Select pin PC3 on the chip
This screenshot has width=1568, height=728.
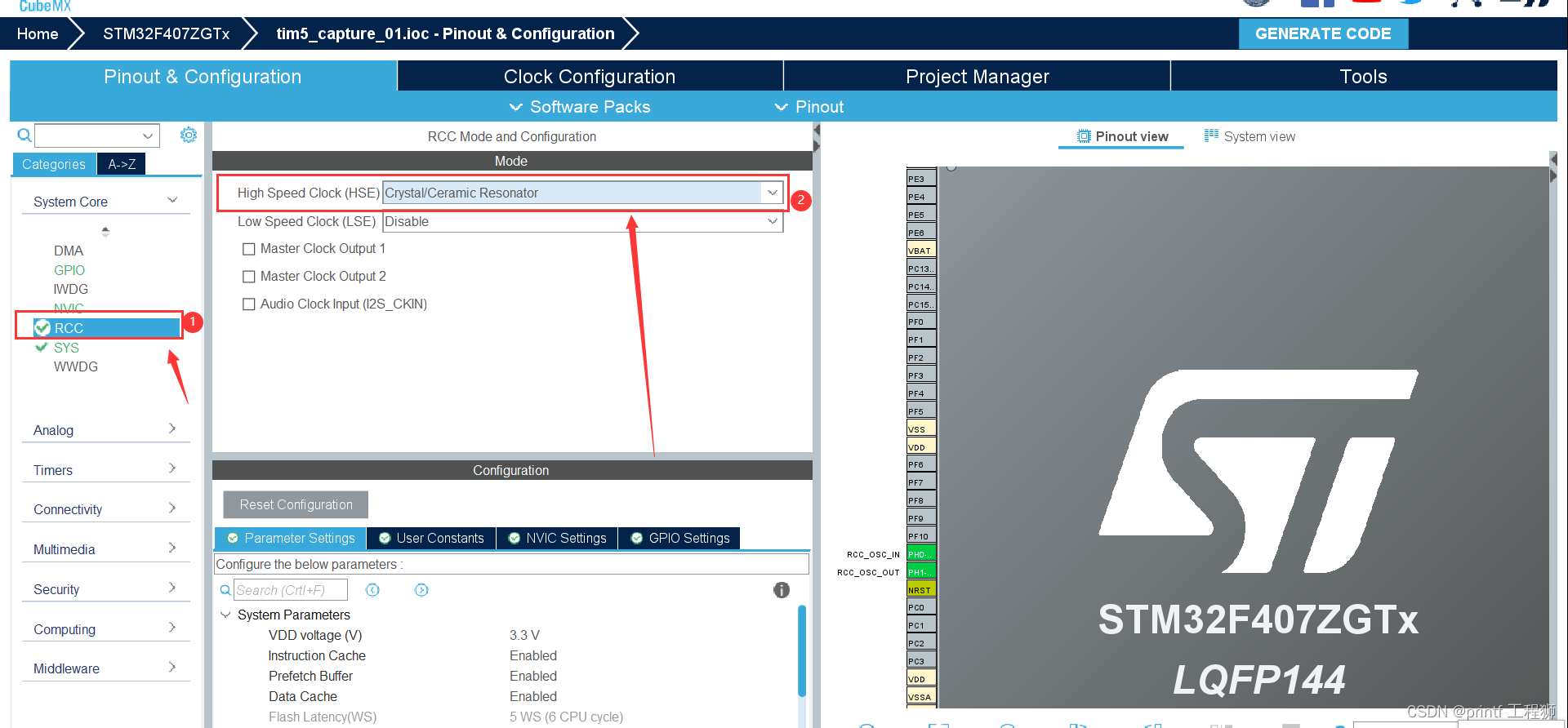coord(921,661)
